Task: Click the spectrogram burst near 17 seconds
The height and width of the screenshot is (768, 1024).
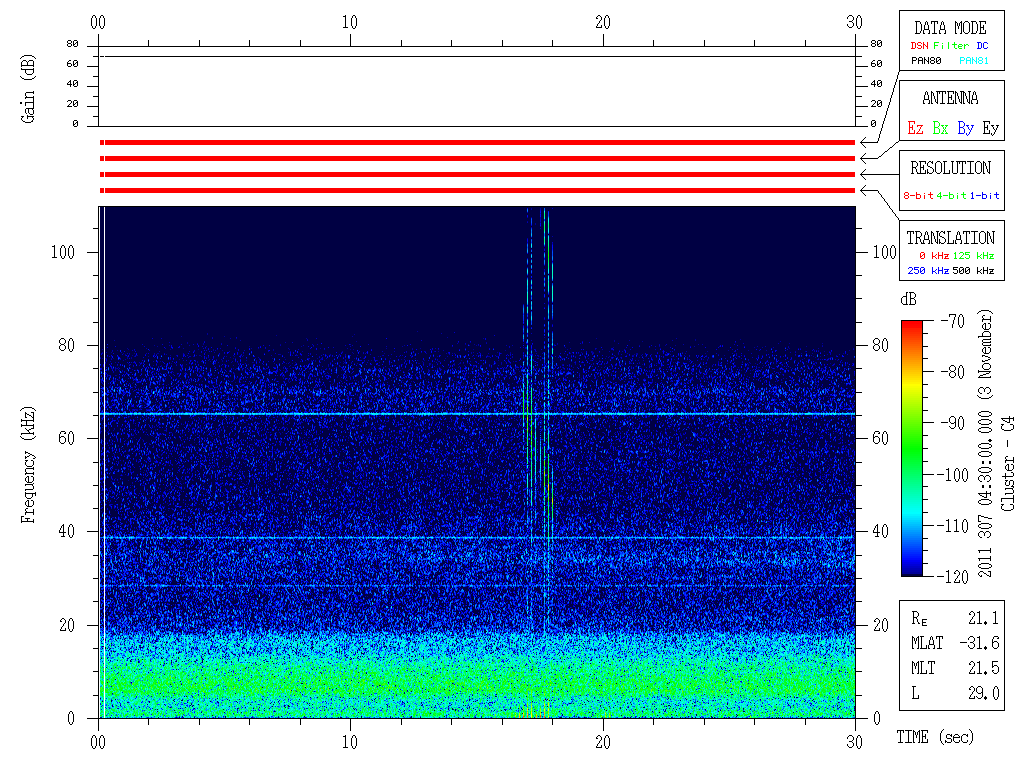Action: [x=538, y=418]
